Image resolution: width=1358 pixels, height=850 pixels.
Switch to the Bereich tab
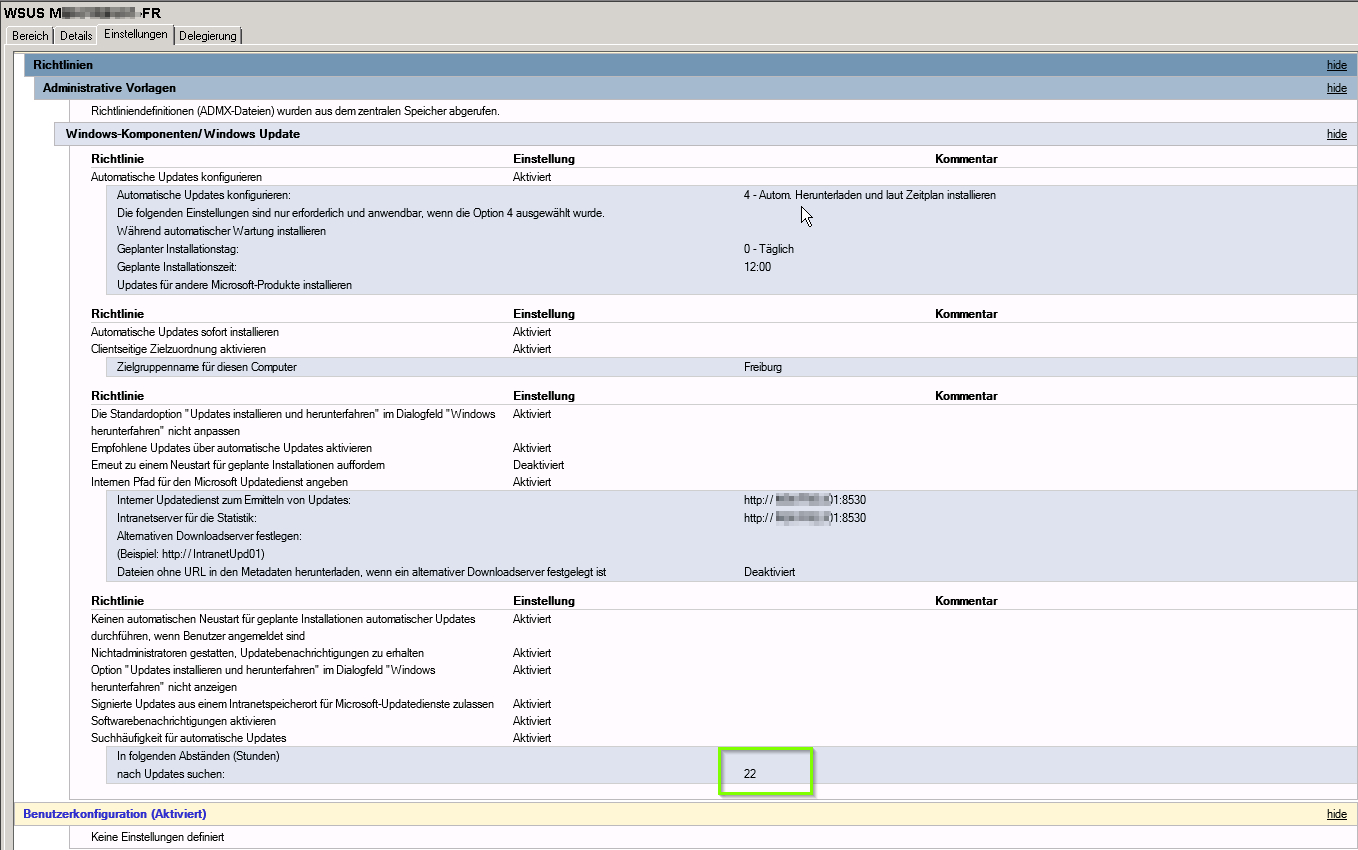[30, 36]
